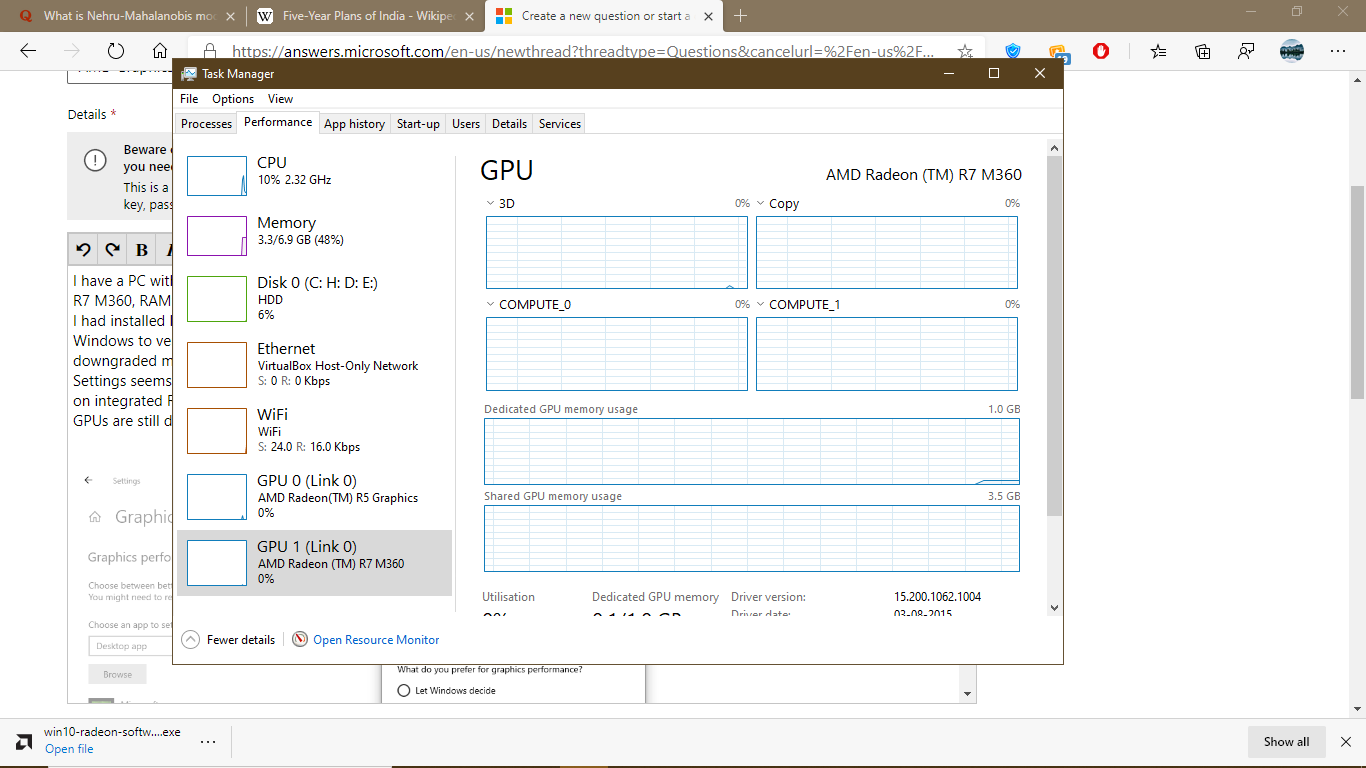Click the feedback person icon in Edge
The image size is (1366, 768).
point(1246,51)
